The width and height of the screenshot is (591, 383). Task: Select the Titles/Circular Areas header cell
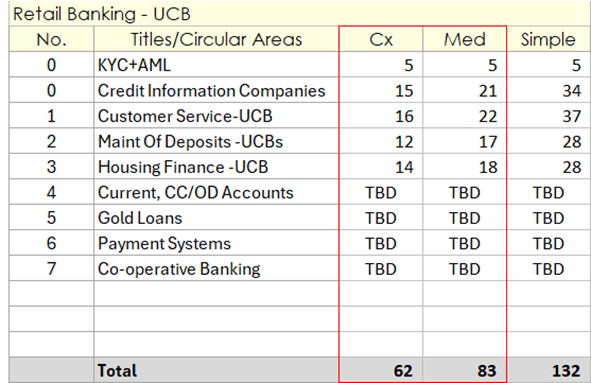tap(216, 39)
